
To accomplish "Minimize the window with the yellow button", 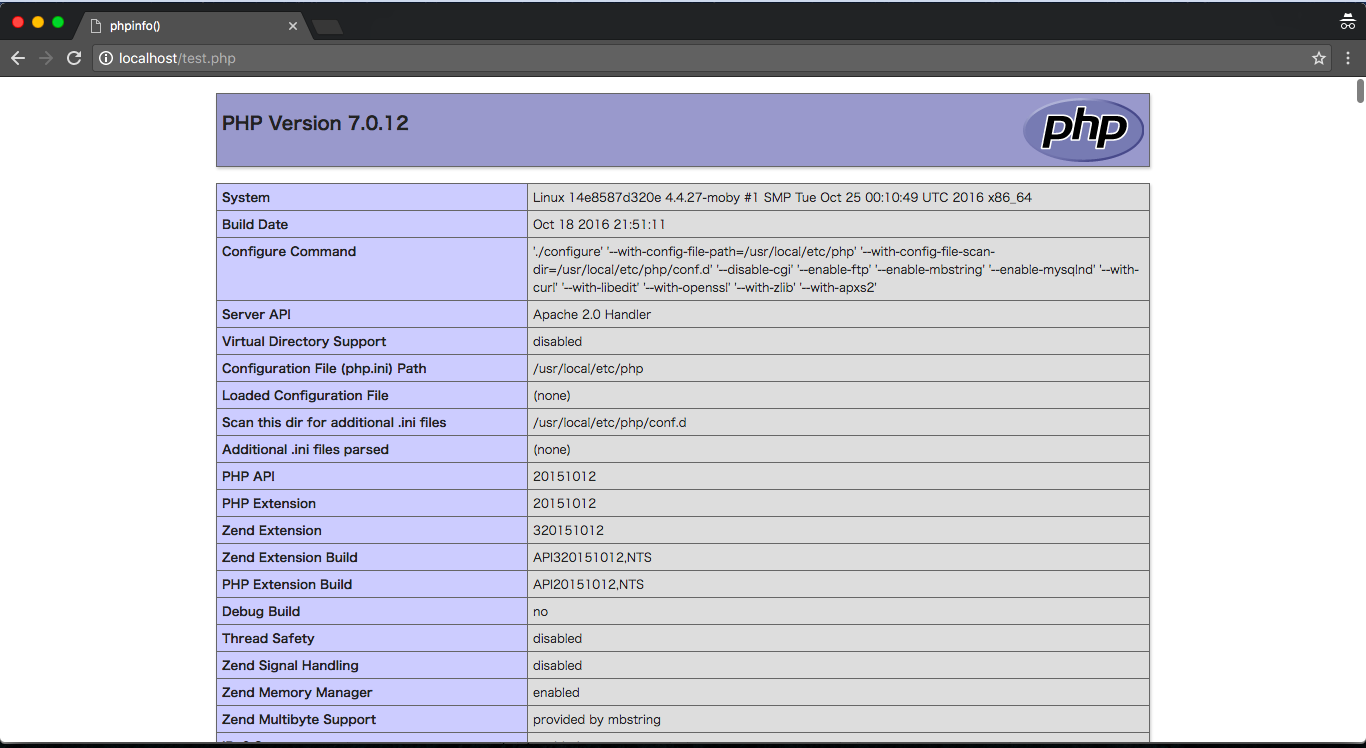I will (x=38, y=22).
